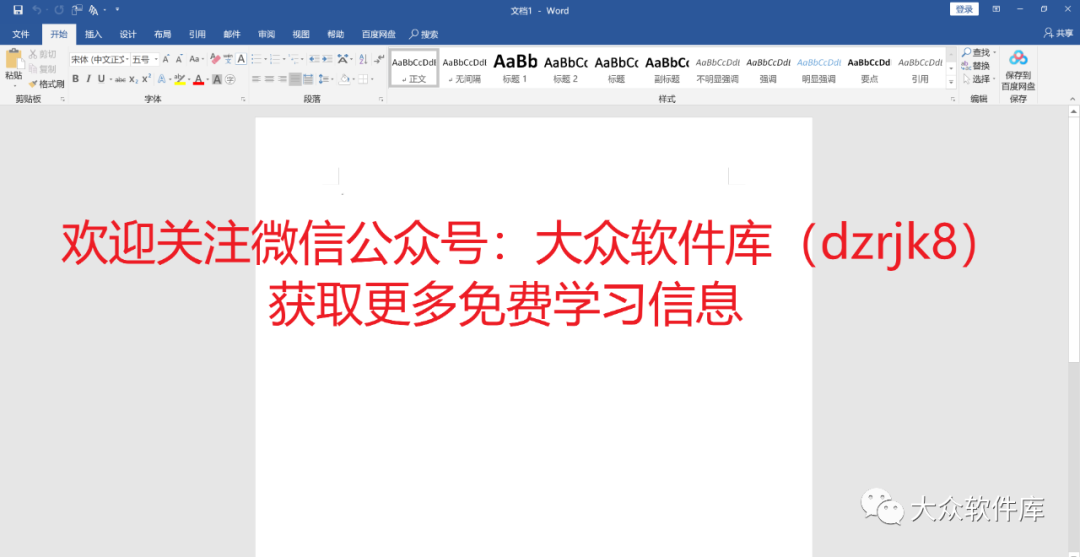Click the Sort A-Z icon
1080x557 pixels.
362,59
